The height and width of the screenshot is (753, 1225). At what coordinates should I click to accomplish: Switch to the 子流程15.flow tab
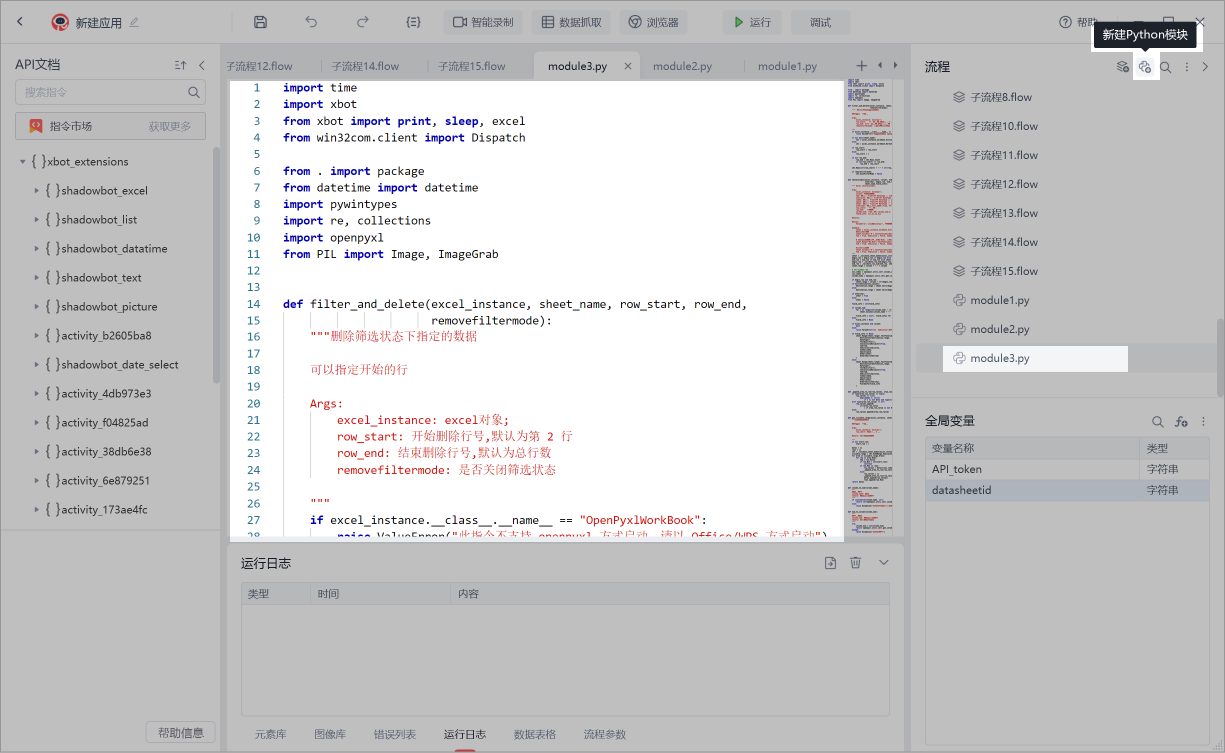(472, 66)
